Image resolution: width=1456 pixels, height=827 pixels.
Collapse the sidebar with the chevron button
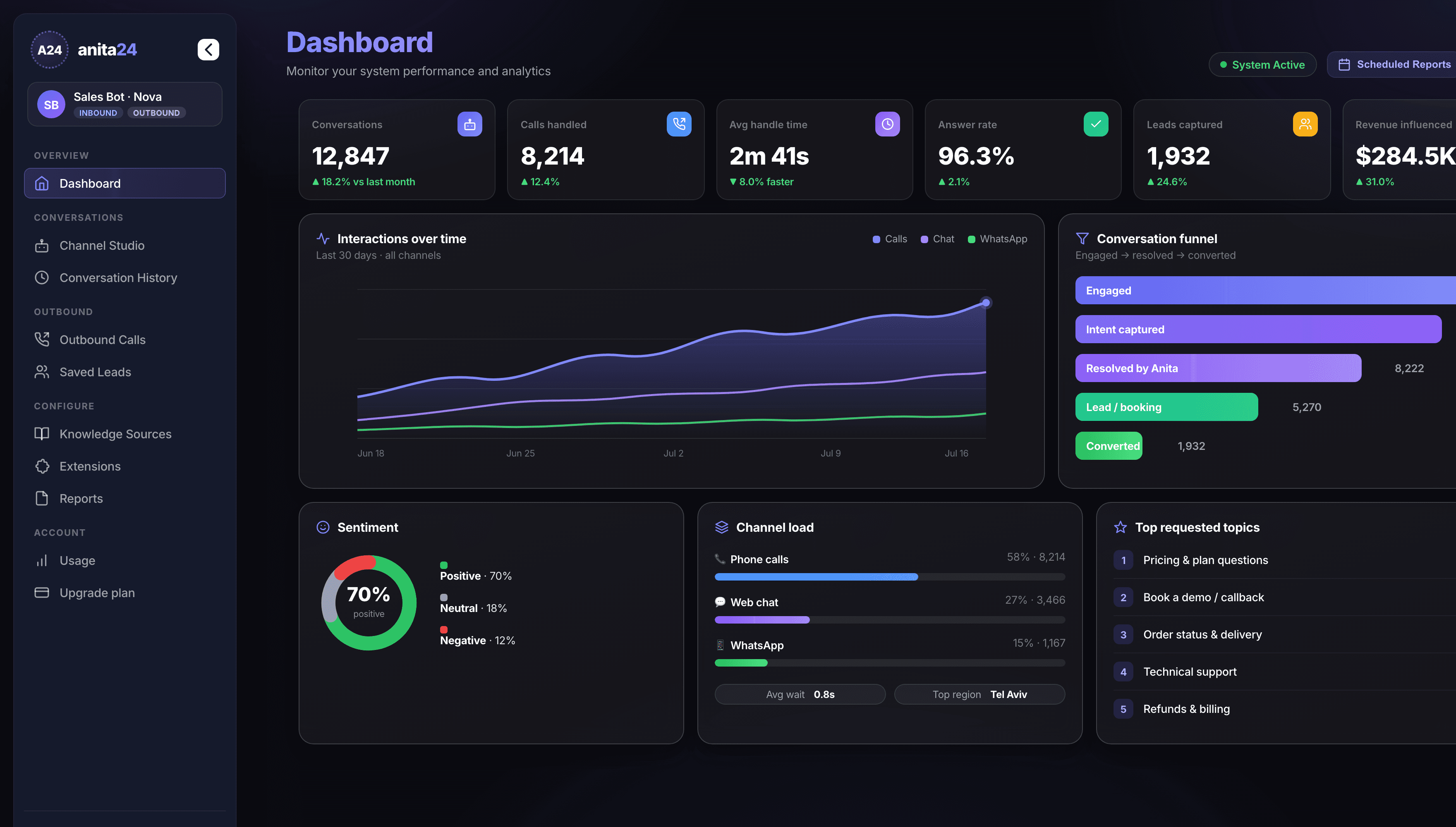[x=208, y=50]
